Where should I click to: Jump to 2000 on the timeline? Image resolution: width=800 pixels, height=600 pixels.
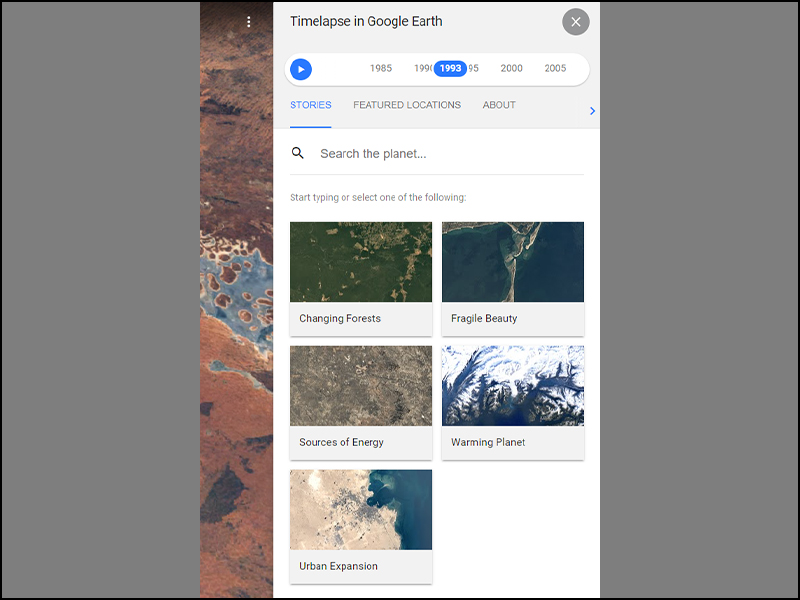click(511, 68)
